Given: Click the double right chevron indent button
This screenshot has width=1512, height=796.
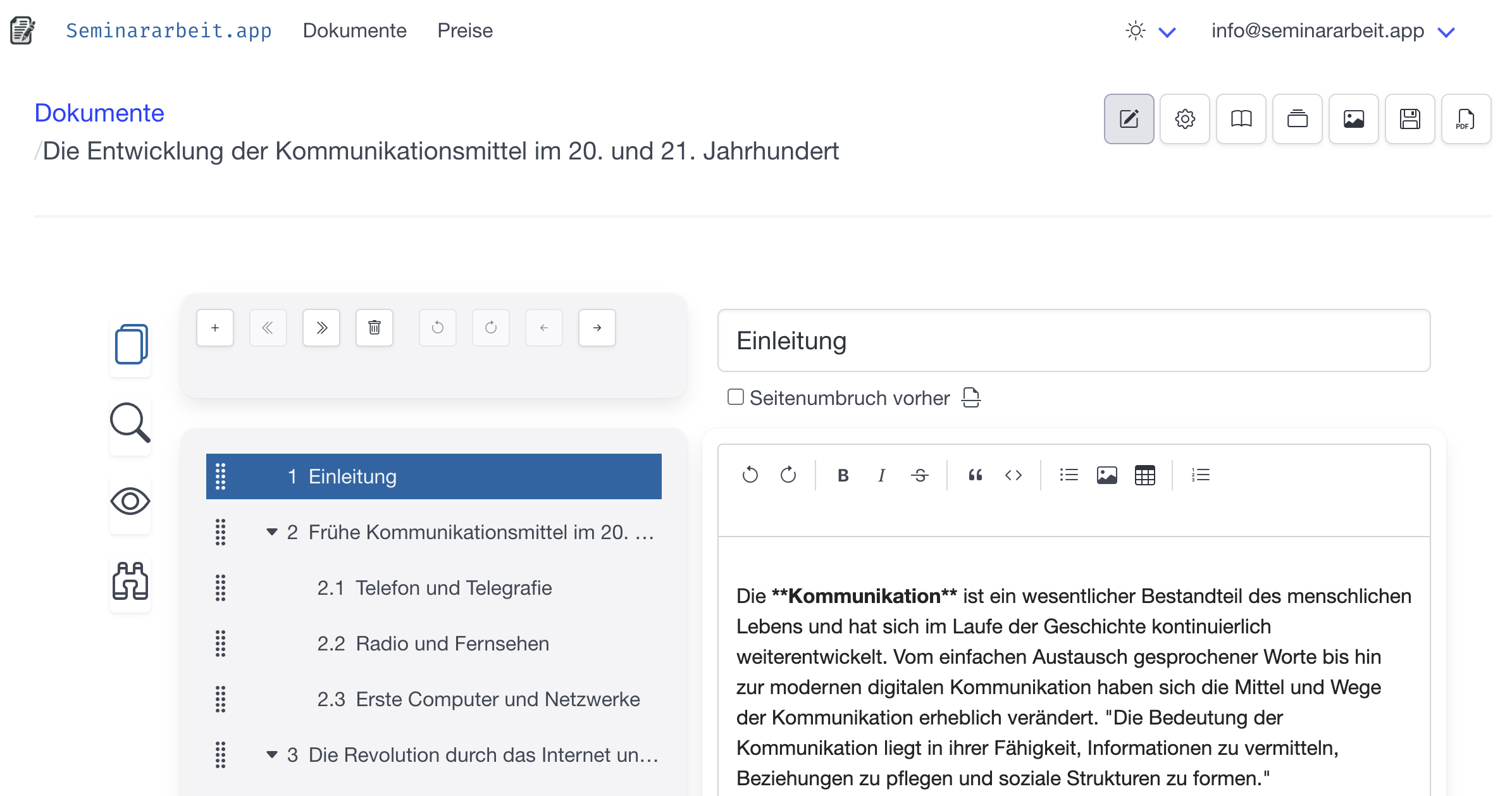Looking at the screenshot, I should 321,328.
